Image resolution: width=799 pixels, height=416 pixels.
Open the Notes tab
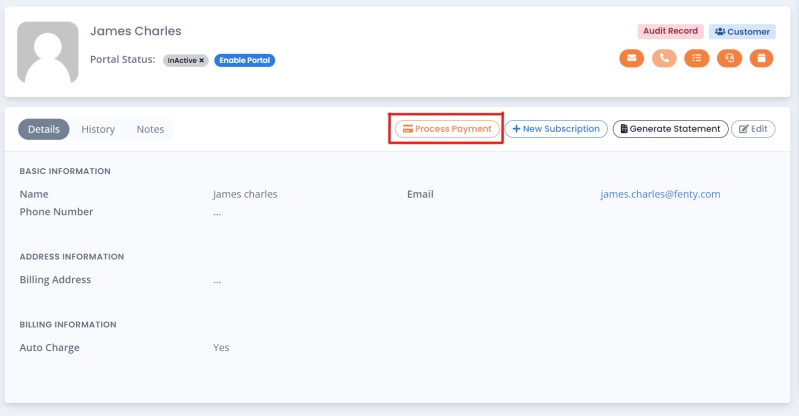click(150, 129)
